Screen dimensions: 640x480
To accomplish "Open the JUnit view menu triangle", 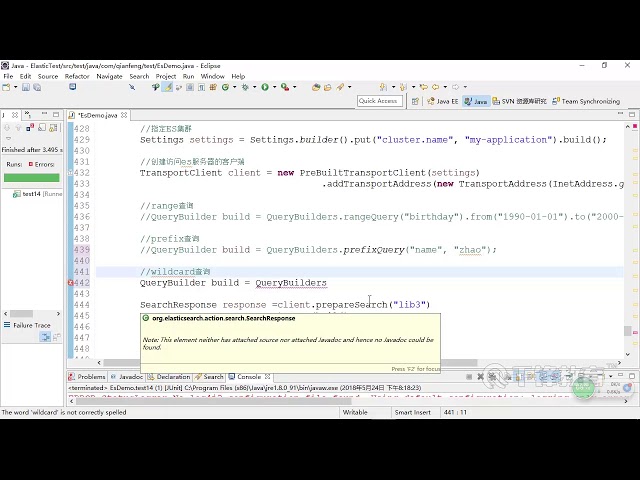I will [x=8, y=139].
